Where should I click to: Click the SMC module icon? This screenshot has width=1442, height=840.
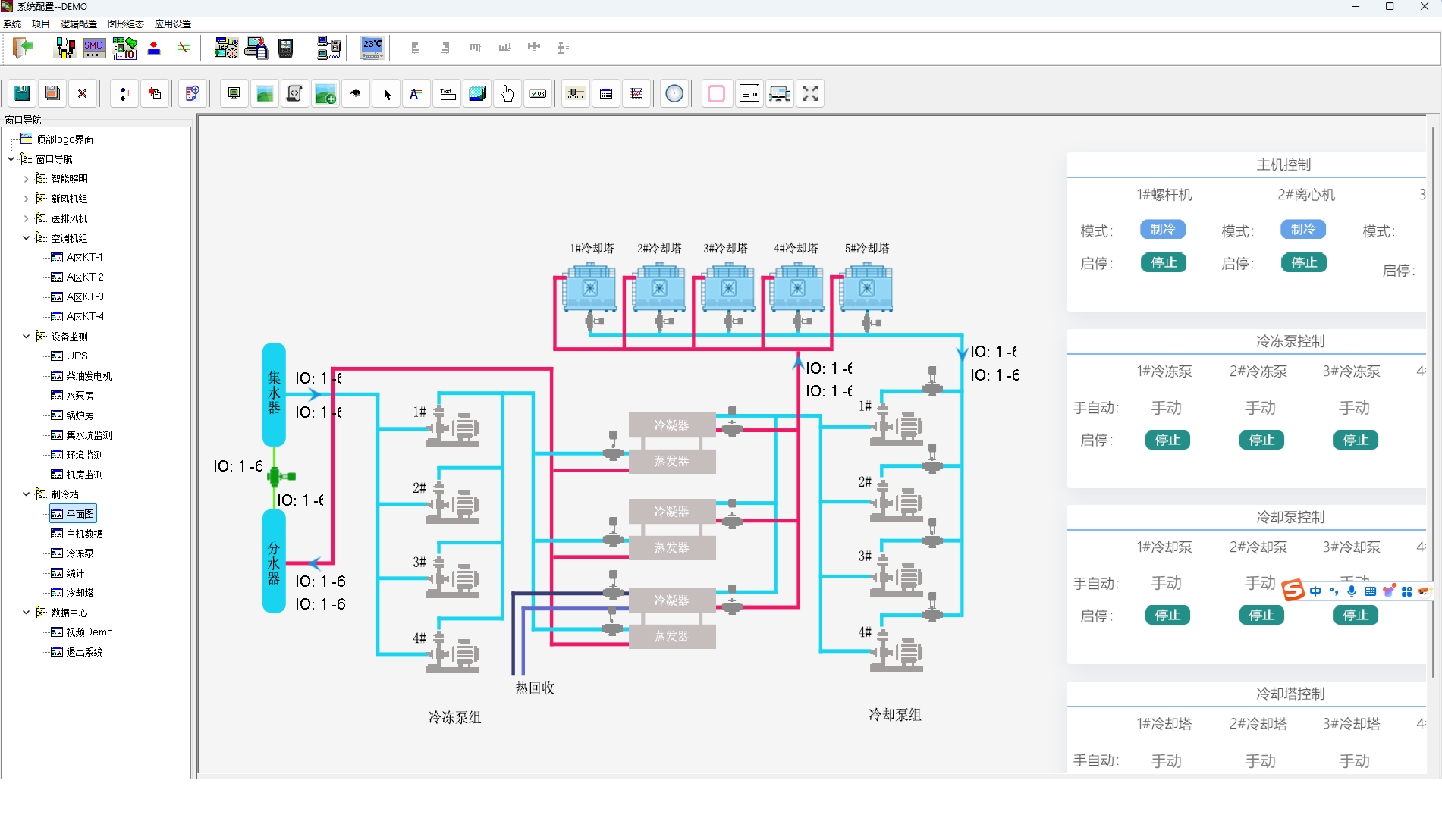(94, 48)
